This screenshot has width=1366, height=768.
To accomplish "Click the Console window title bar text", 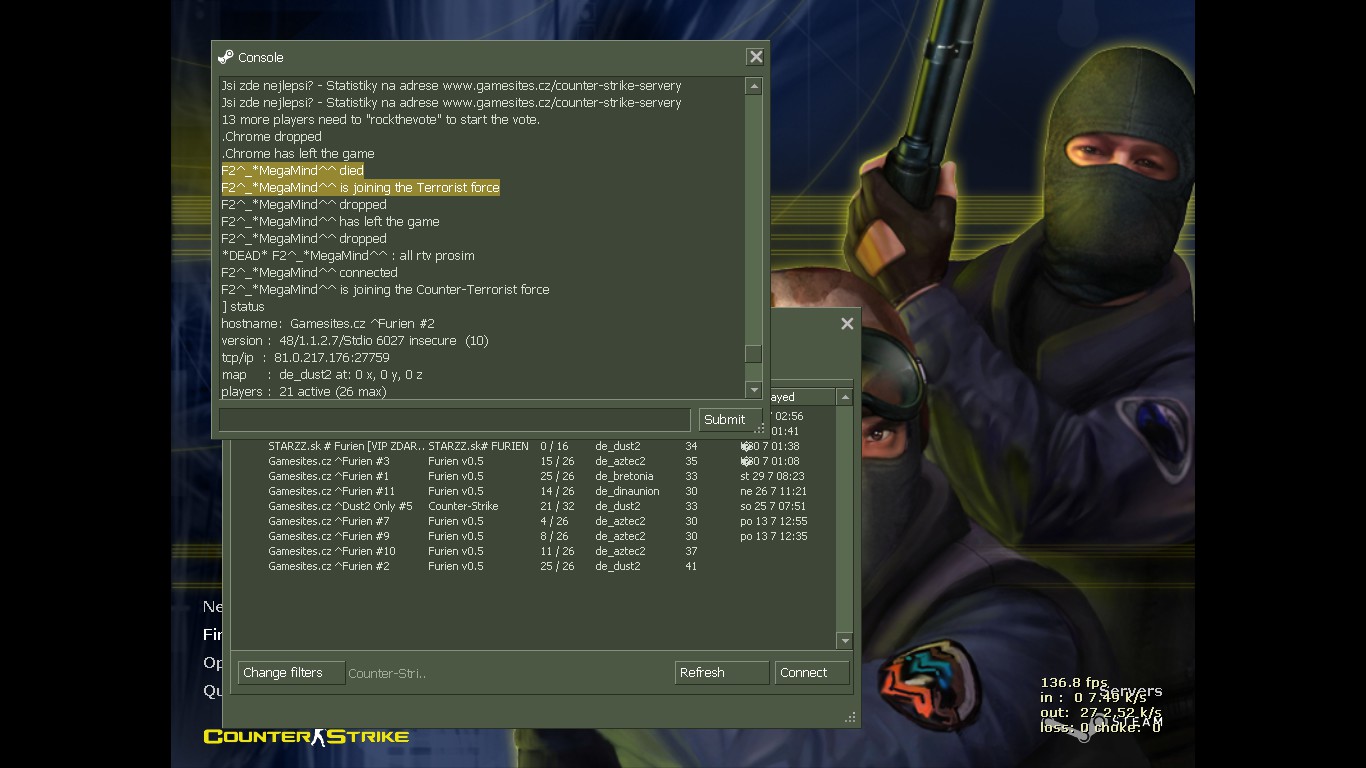I will [x=261, y=57].
